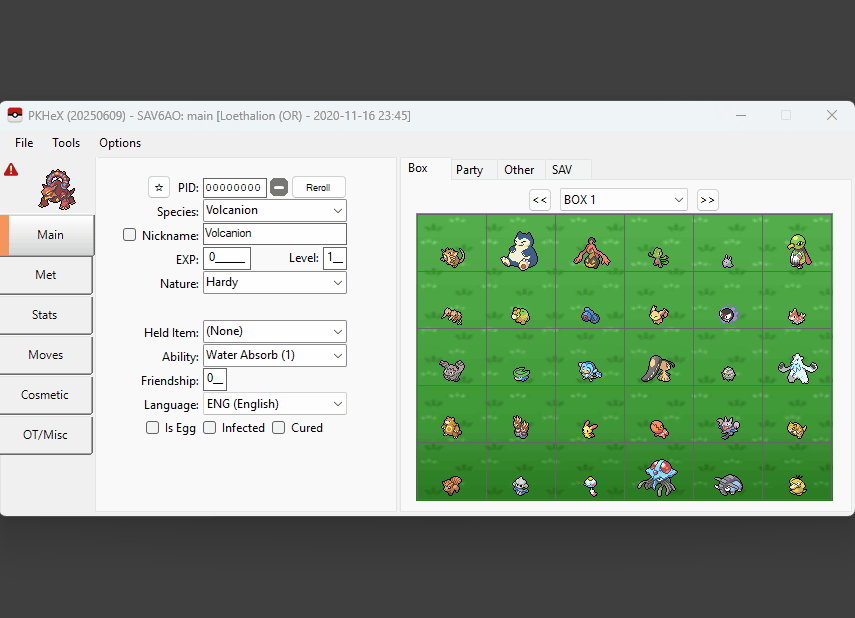Viewport: 855px width, 618px height.
Task: Select Mawile in the box grid
Action: coord(659,357)
